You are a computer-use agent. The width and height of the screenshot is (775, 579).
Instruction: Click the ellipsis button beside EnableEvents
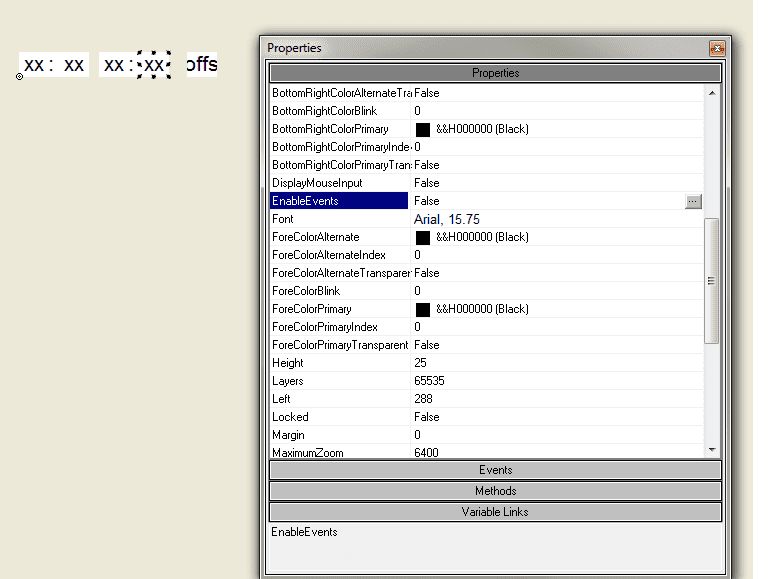[693, 201]
